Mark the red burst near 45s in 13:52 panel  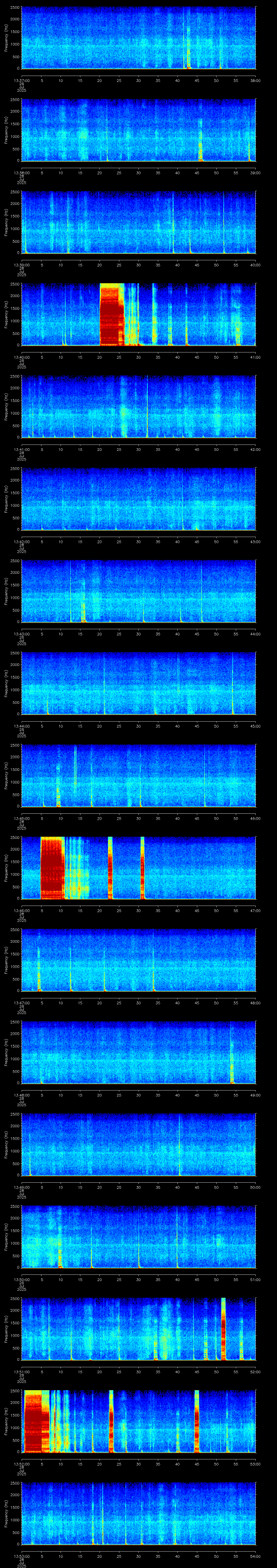tap(197, 1422)
